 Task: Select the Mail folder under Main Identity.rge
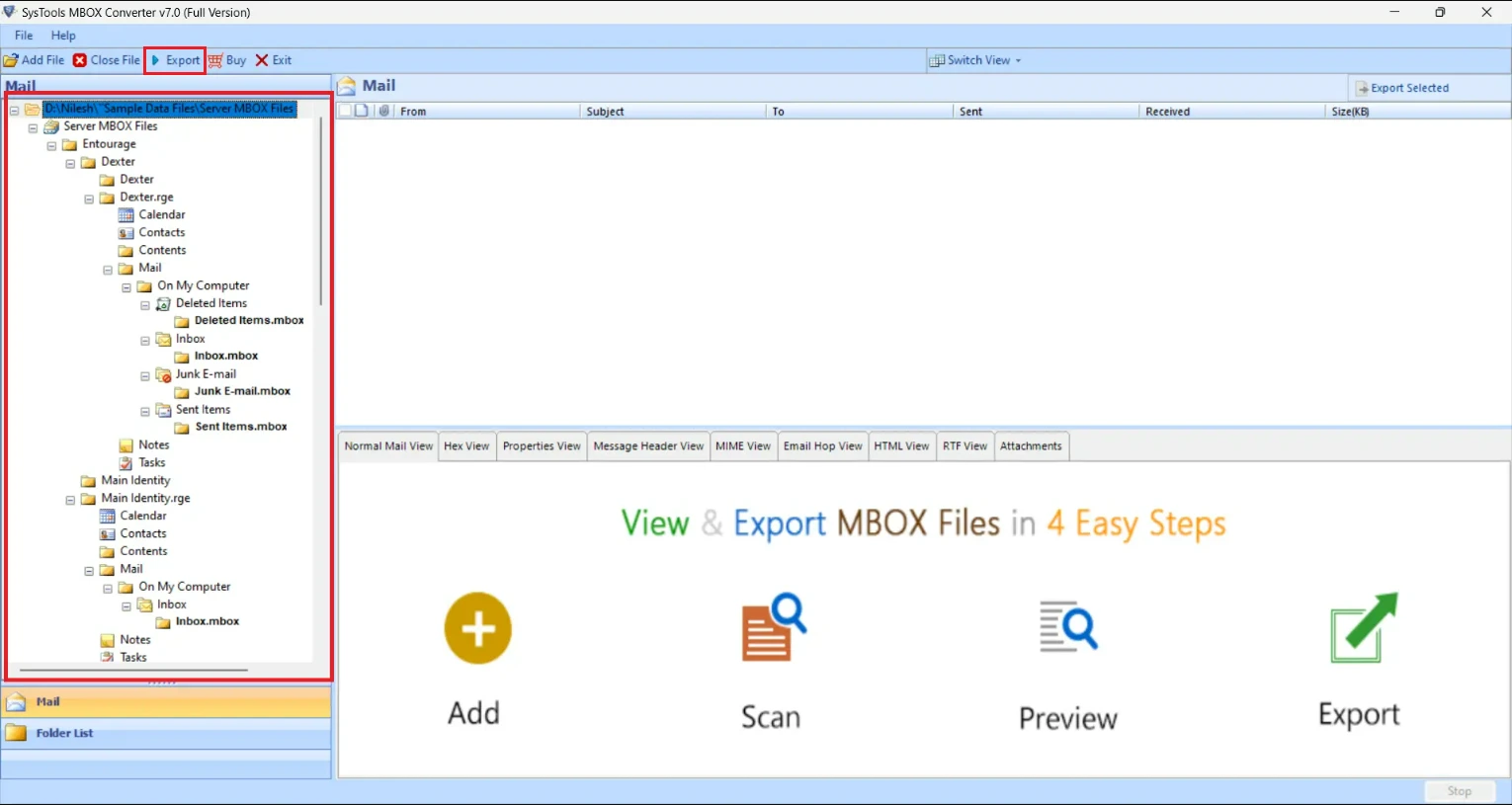(130, 570)
